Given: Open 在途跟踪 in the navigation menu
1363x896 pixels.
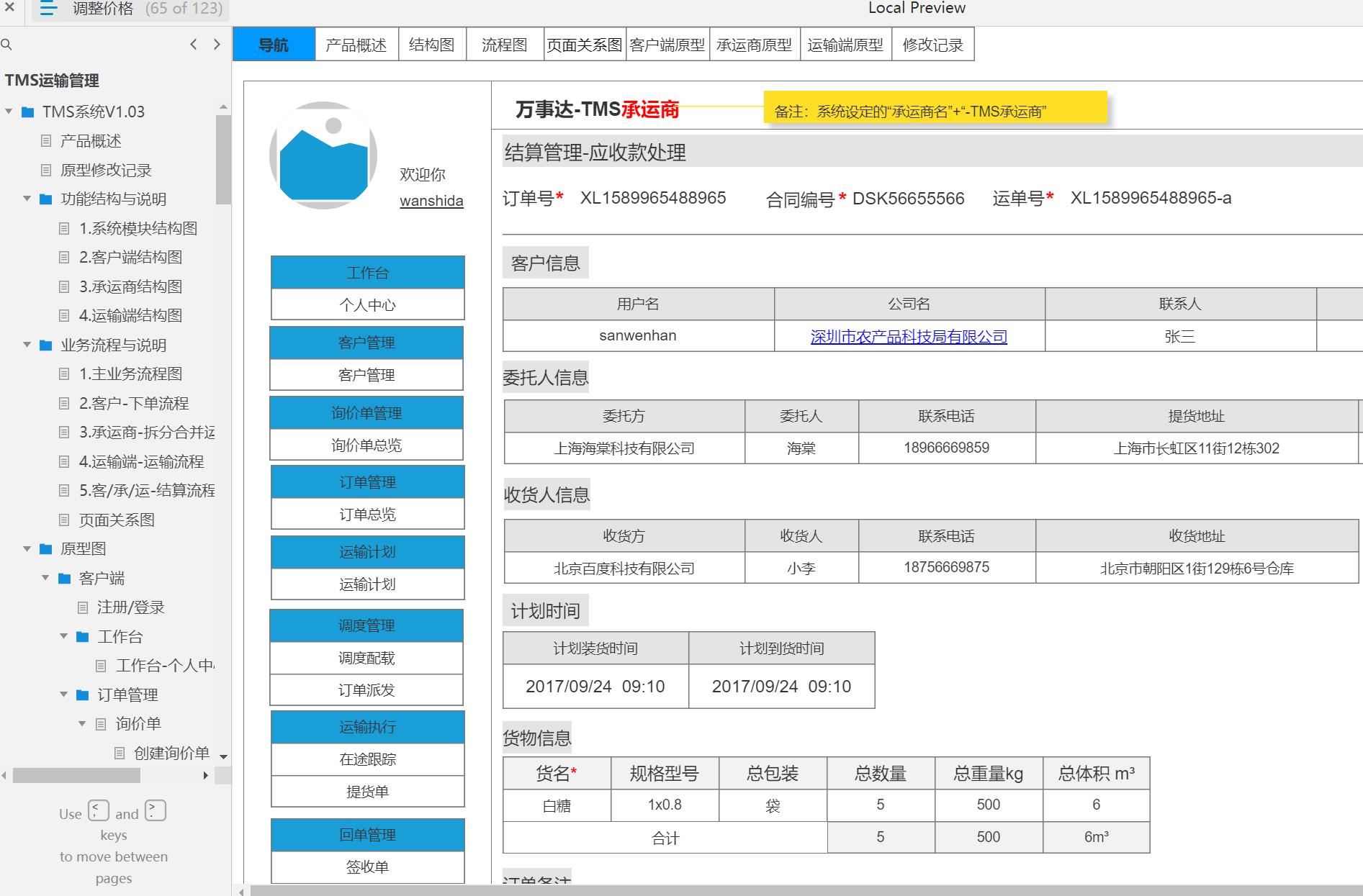Looking at the screenshot, I should tap(367, 759).
